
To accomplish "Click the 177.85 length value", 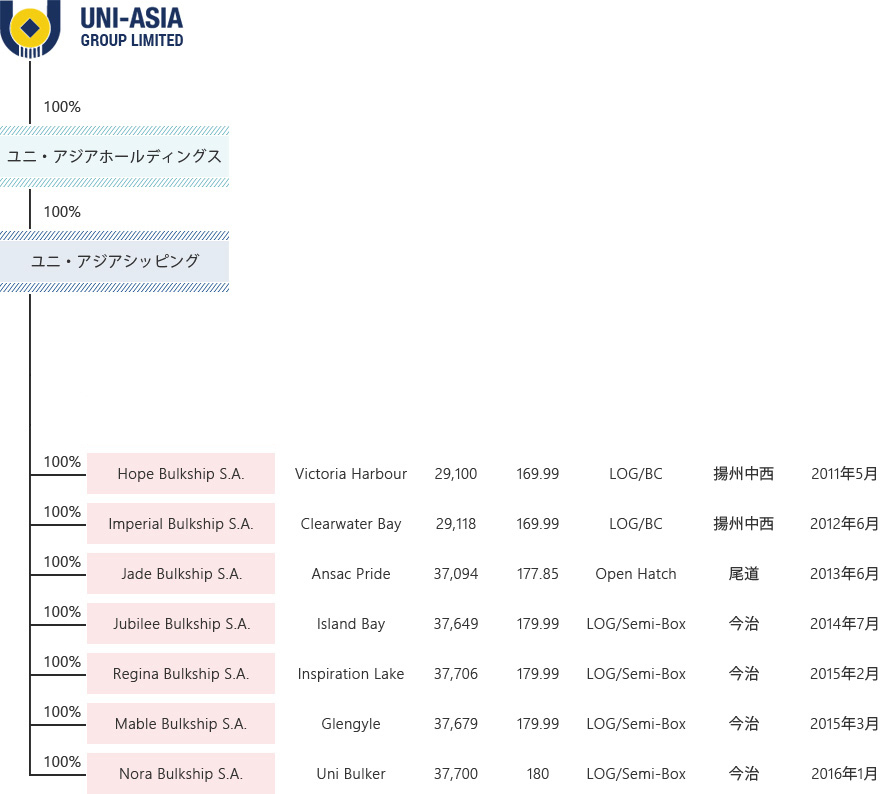I will point(538,573).
